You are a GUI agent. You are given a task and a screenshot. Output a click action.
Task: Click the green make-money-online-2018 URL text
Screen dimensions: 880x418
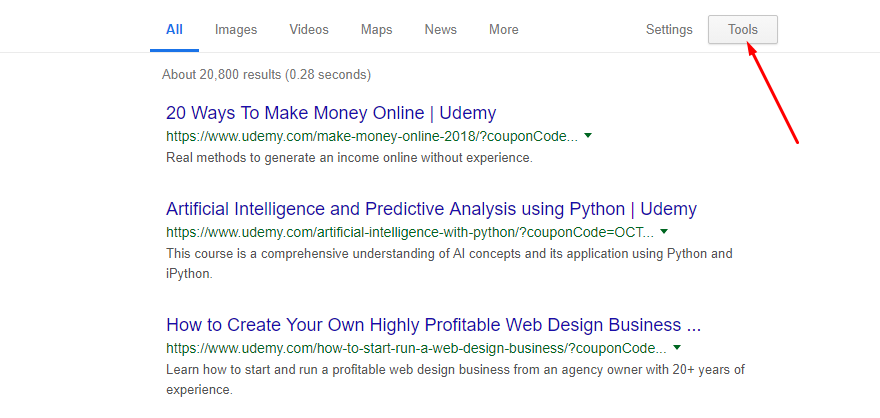tap(372, 136)
